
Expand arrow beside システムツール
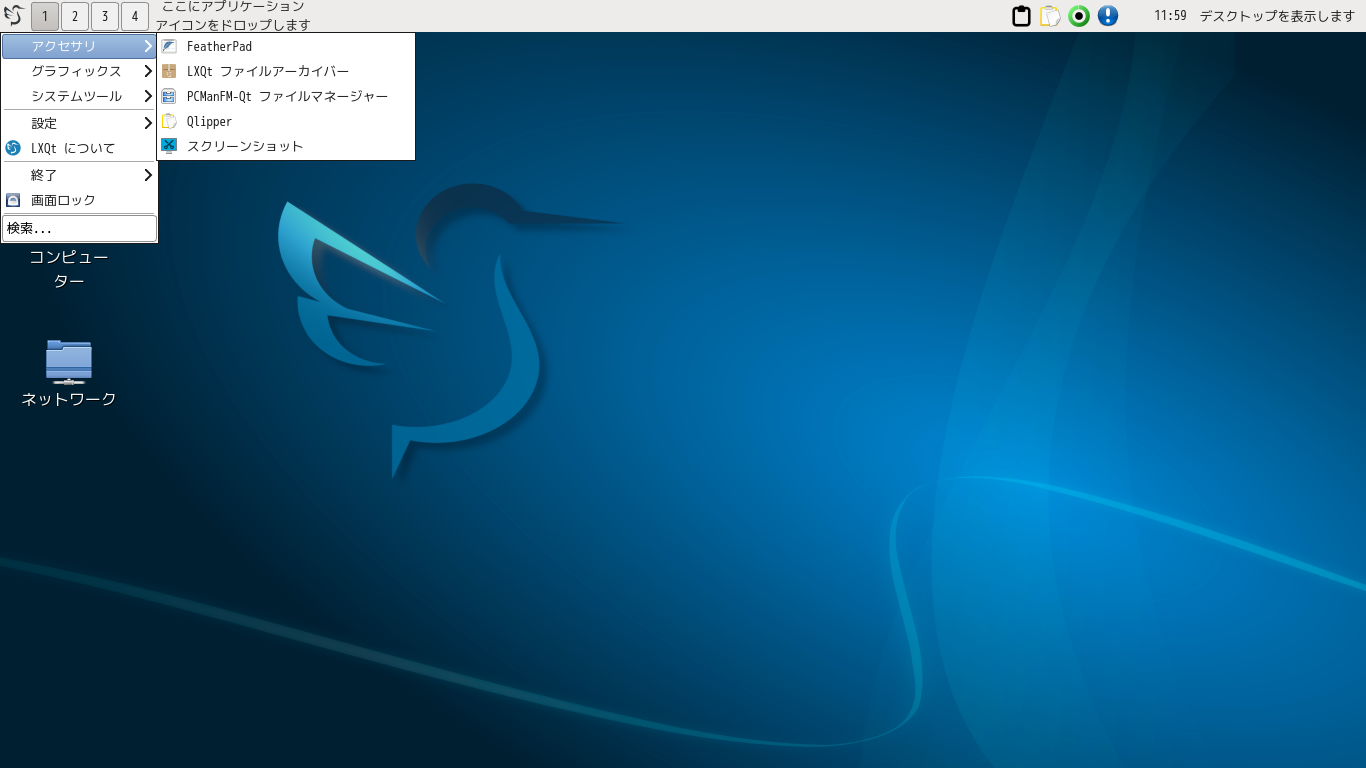[148, 96]
